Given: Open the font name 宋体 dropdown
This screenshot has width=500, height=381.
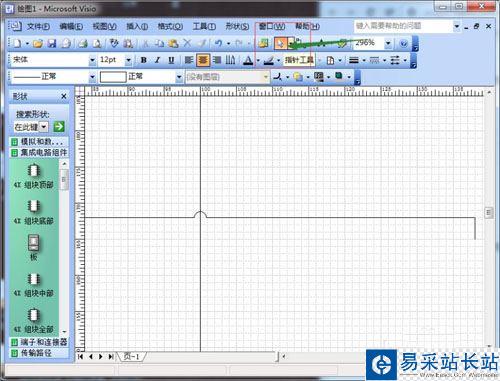Looking at the screenshot, I should click(92, 60).
